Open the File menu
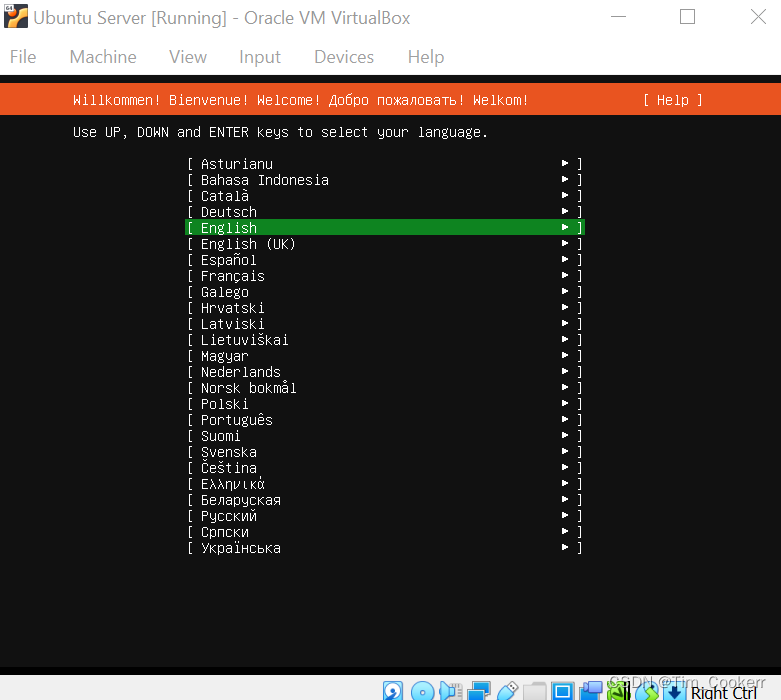 [x=23, y=57]
